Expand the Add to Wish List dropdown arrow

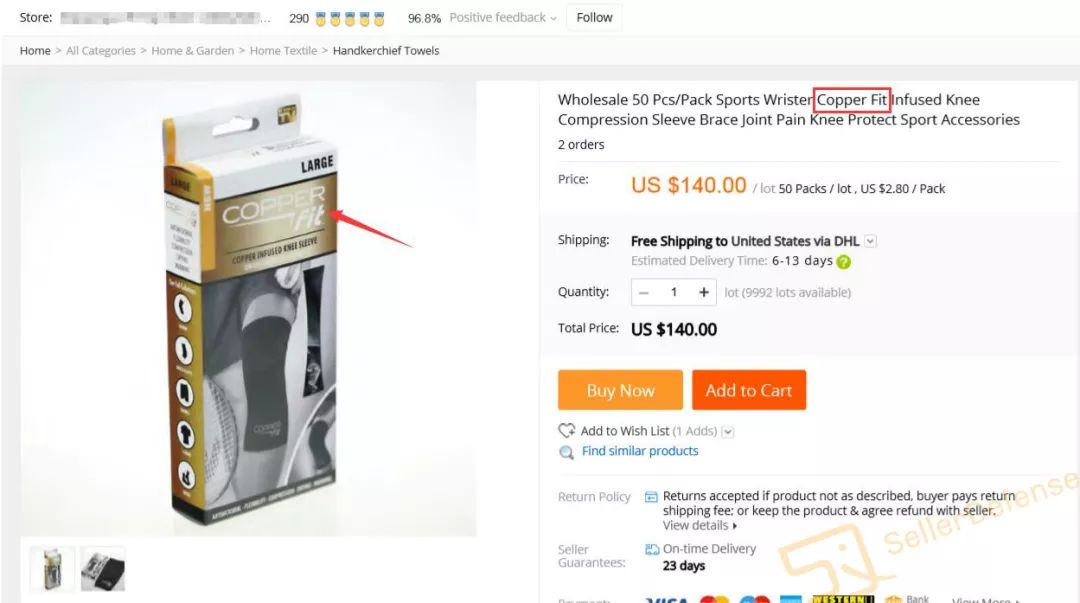(728, 431)
